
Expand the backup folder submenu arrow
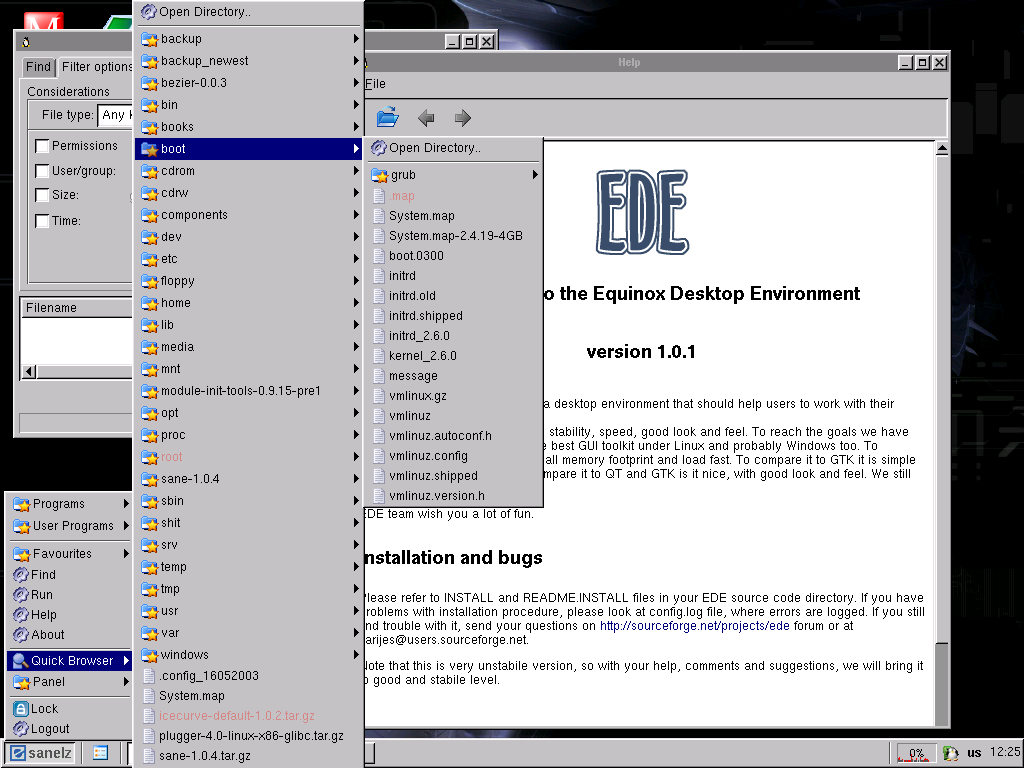[x=356, y=39]
